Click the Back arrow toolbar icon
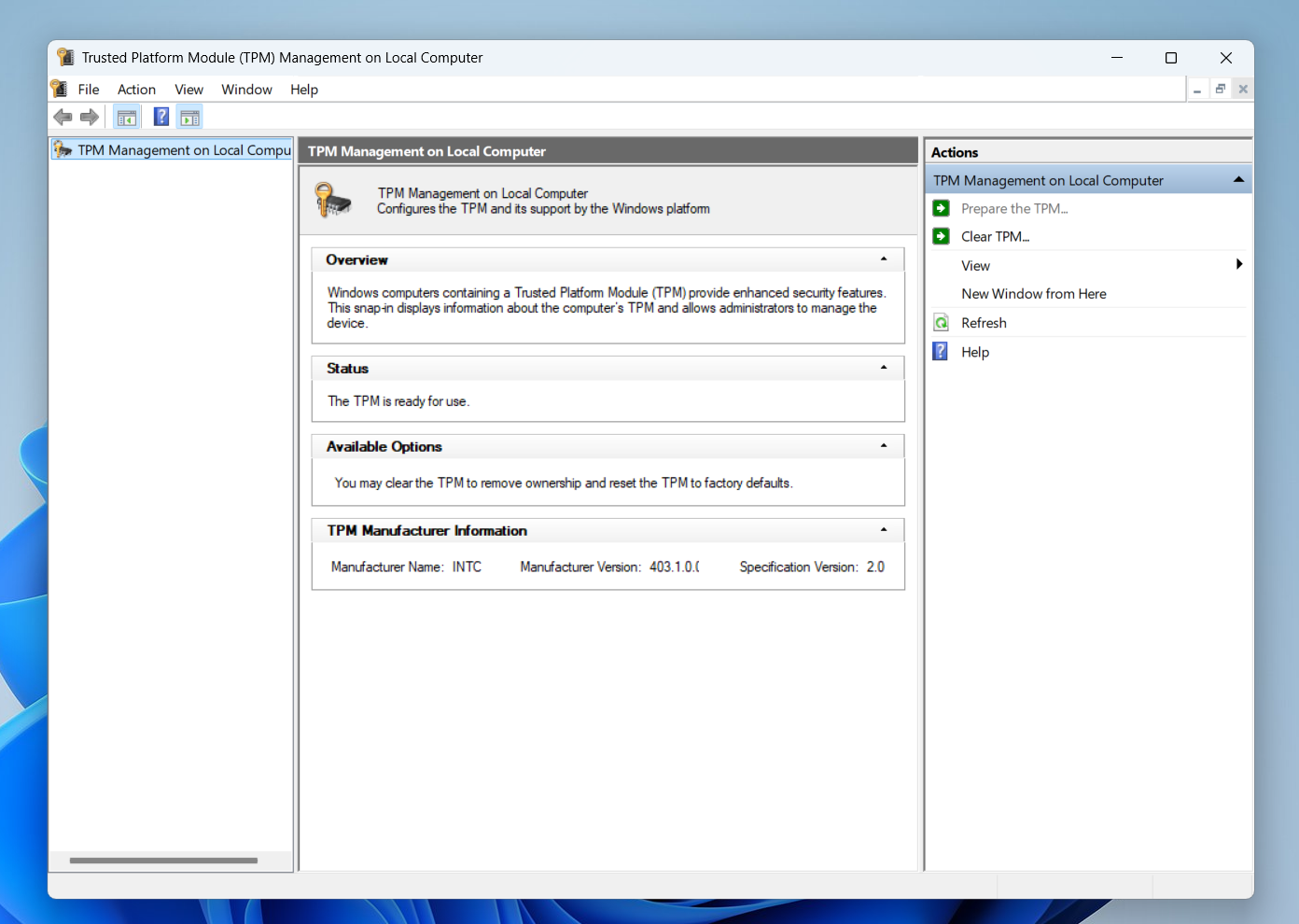This screenshot has height=924, width=1299. pyautogui.click(x=63, y=117)
